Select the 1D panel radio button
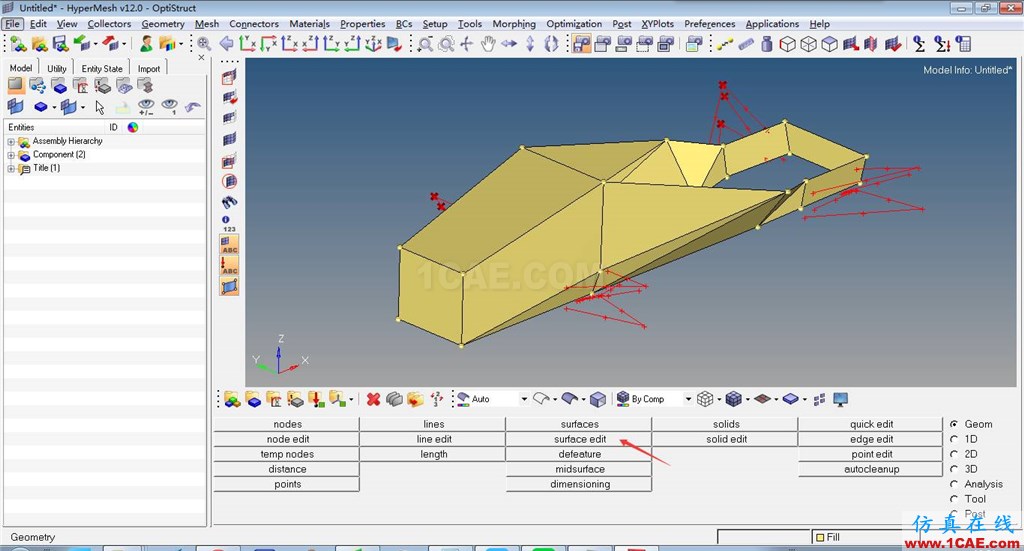 coord(954,439)
